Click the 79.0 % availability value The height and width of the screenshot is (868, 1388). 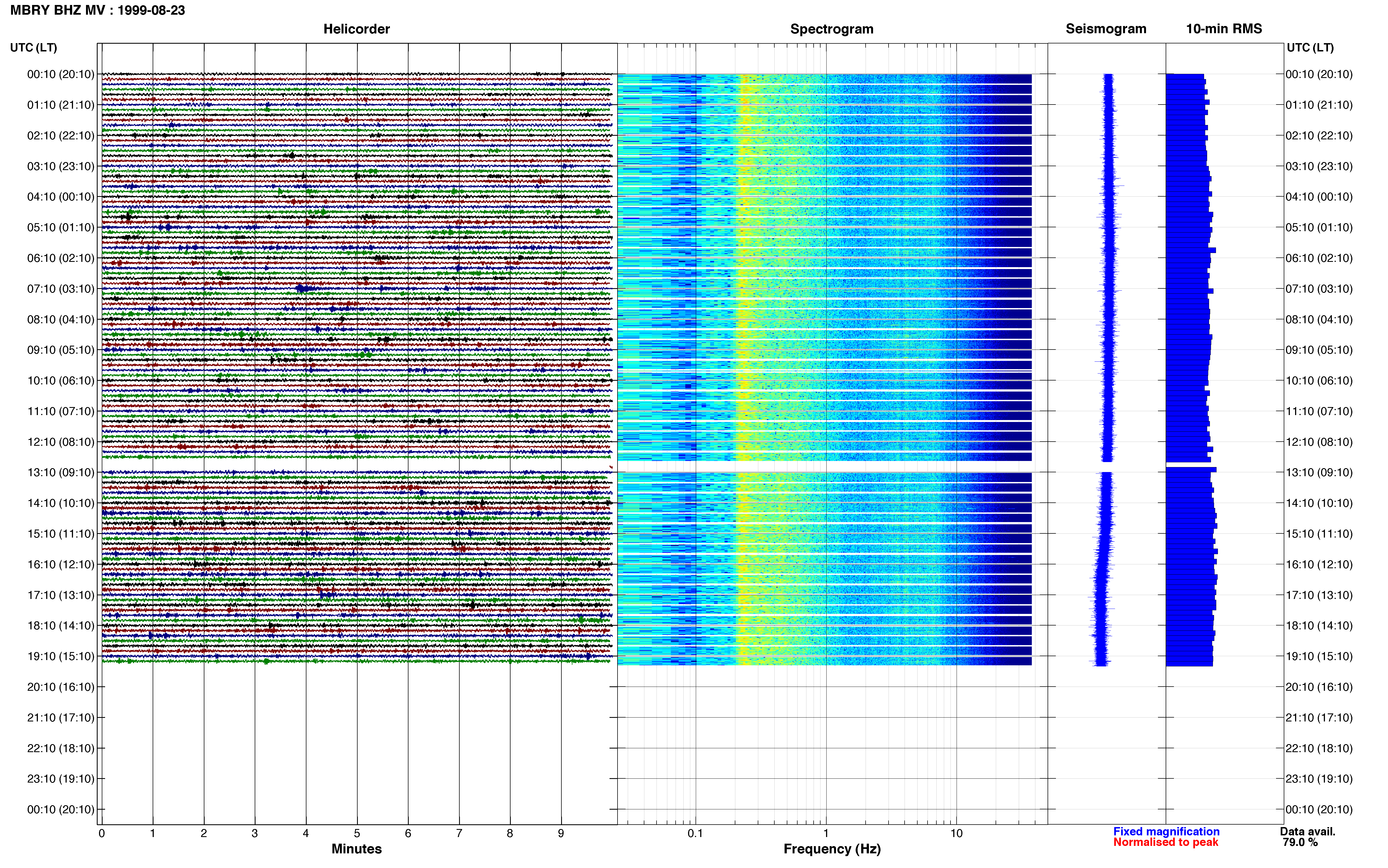coord(1300,843)
